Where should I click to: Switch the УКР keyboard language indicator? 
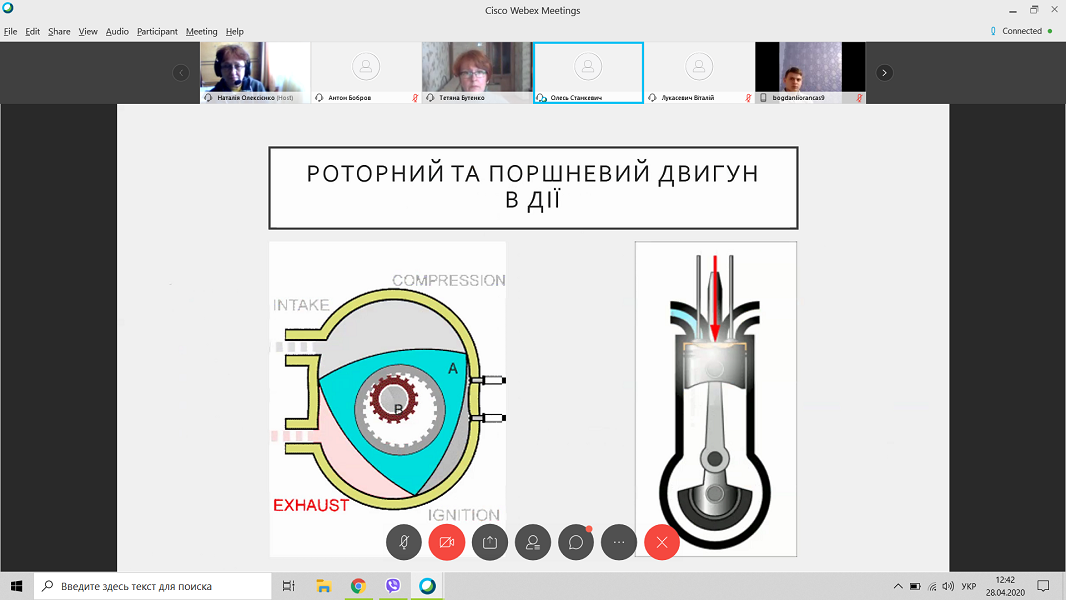click(967, 586)
